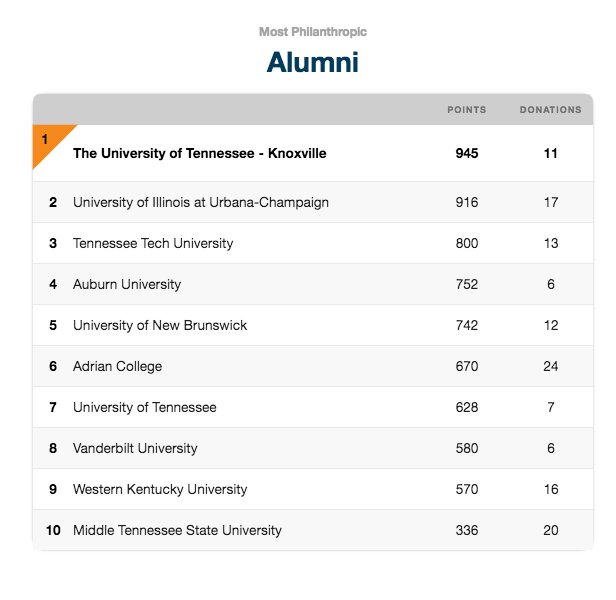This screenshot has height=600, width=616.
Task: Click the Most Philanthropic subtitle
Action: click(x=313, y=32)
